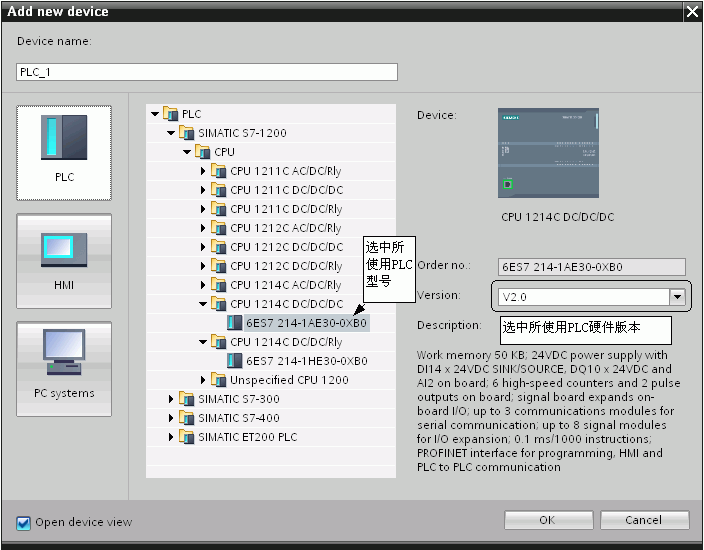
Task: Click the SIMATIC ET200 PLC folder icon
Action: (186, 437)
